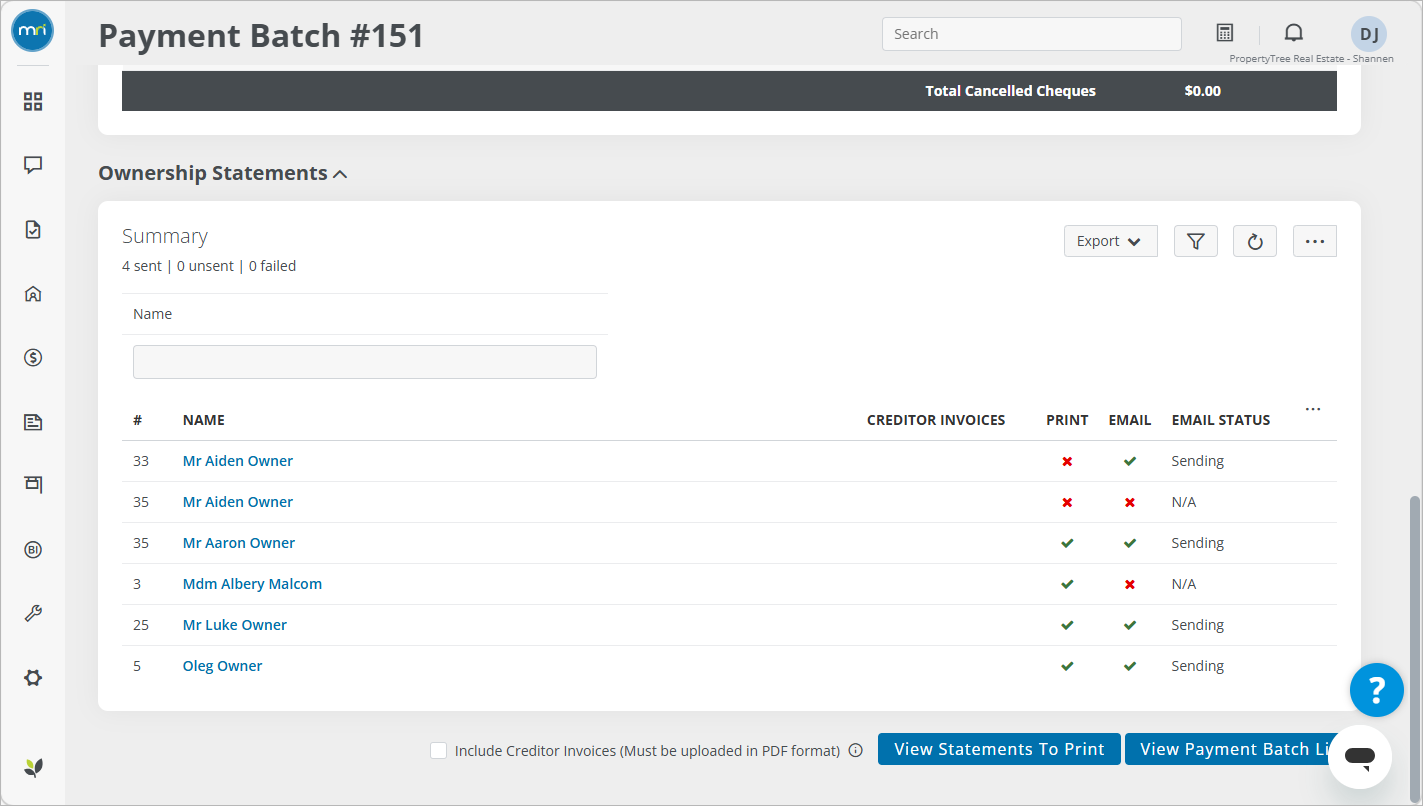Open Mr Aiden Owner link in row 33

[x=238, y=461]
